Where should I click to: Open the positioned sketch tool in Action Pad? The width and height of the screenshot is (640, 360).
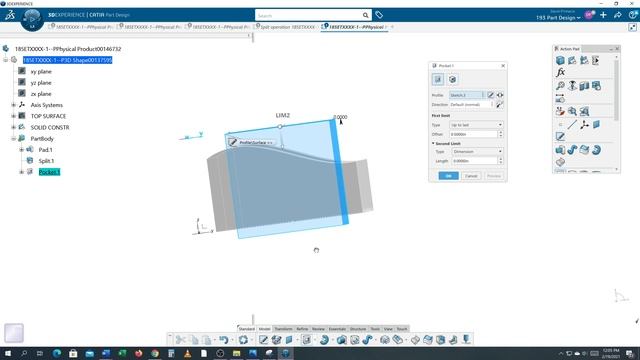(x=560, y=136)
